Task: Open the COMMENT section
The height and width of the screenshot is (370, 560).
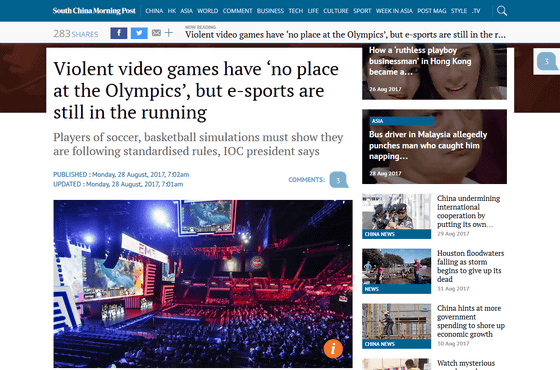Action: click(x=238, y=11)
